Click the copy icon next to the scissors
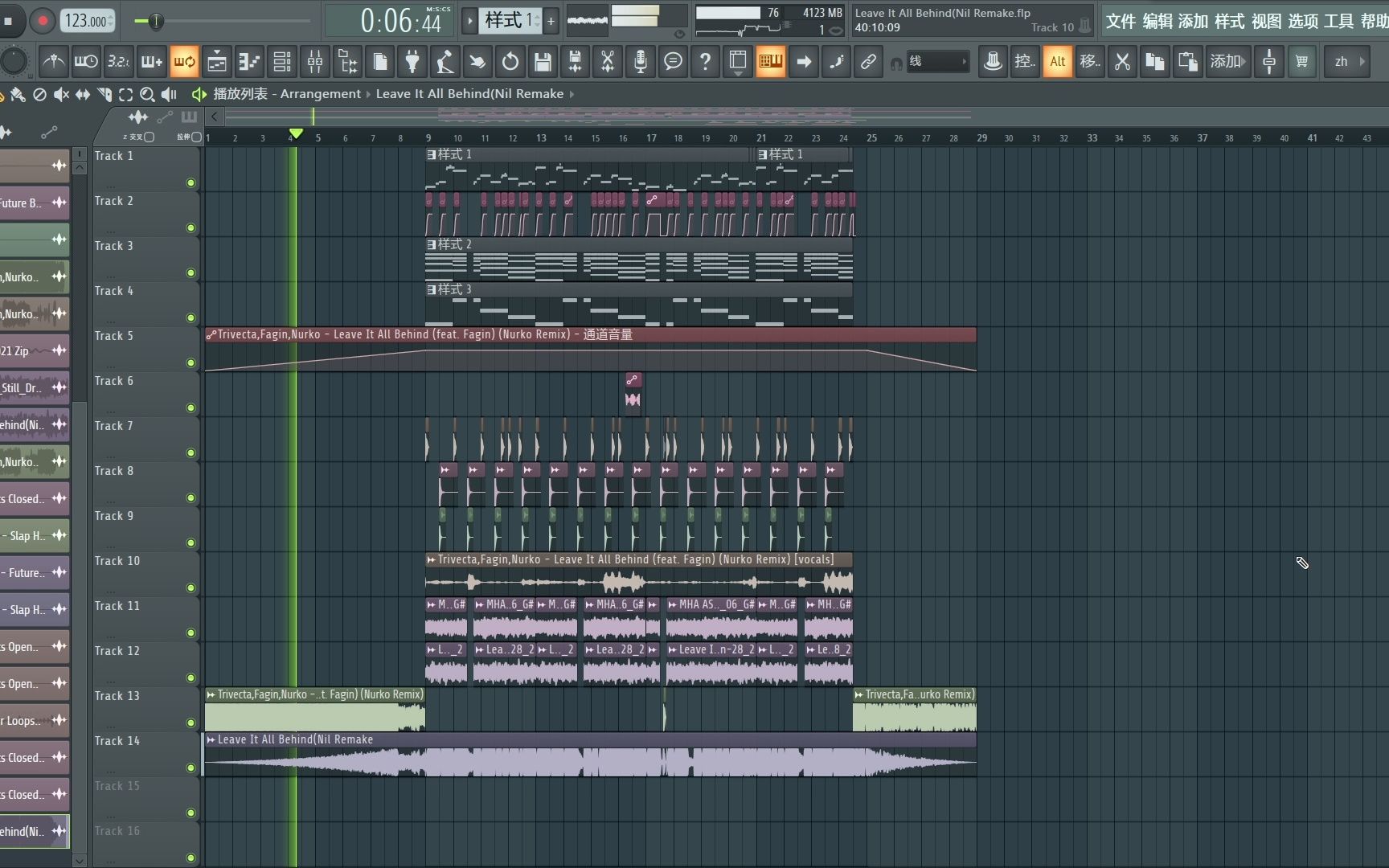The height and width of the screenshot is (868, 1389). [1155, 61]
